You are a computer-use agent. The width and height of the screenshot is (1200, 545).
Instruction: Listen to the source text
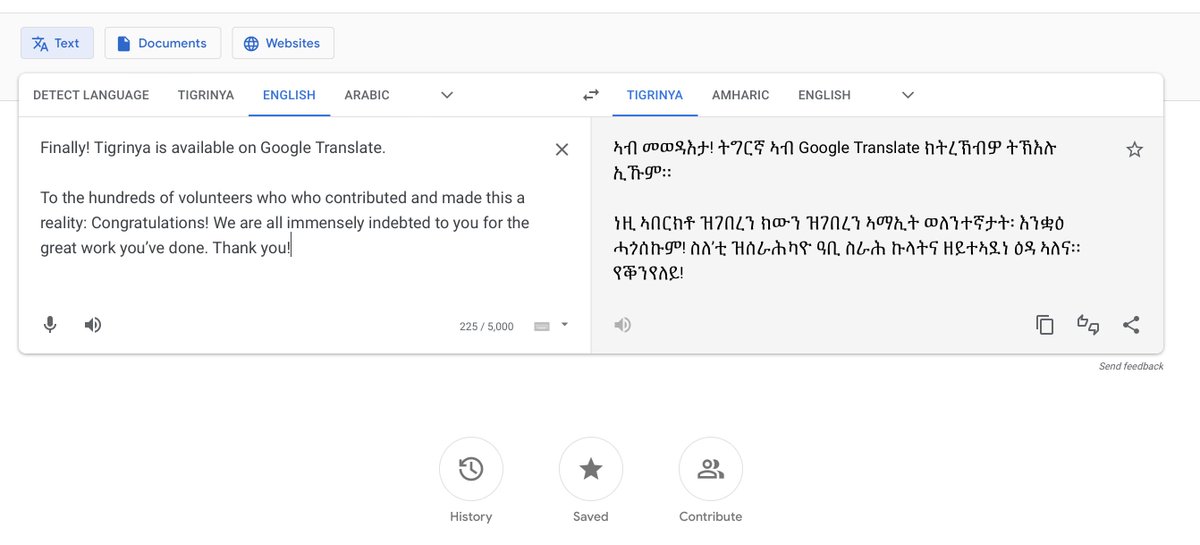93,324
